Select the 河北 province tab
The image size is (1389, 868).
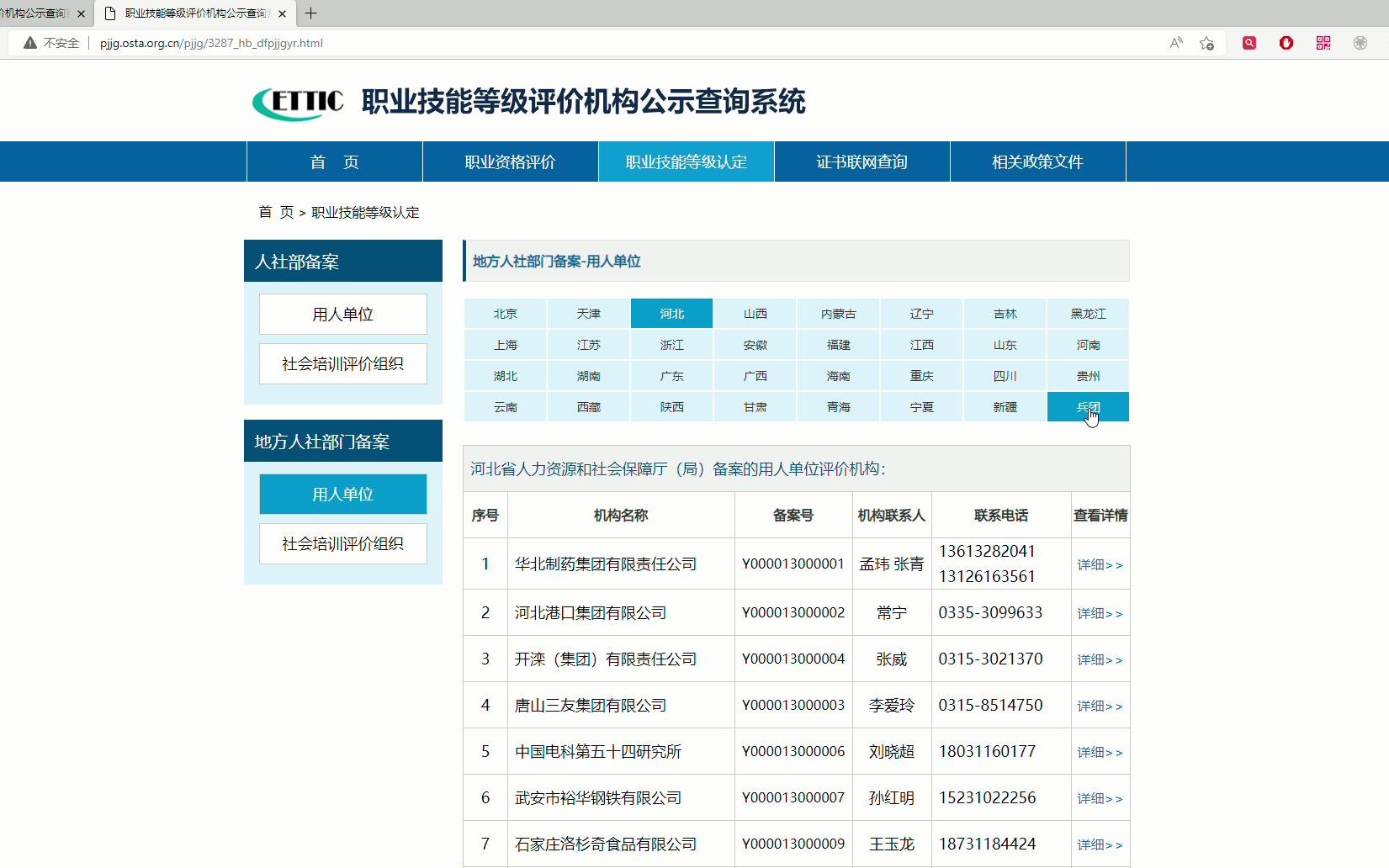tap(672, 314)
